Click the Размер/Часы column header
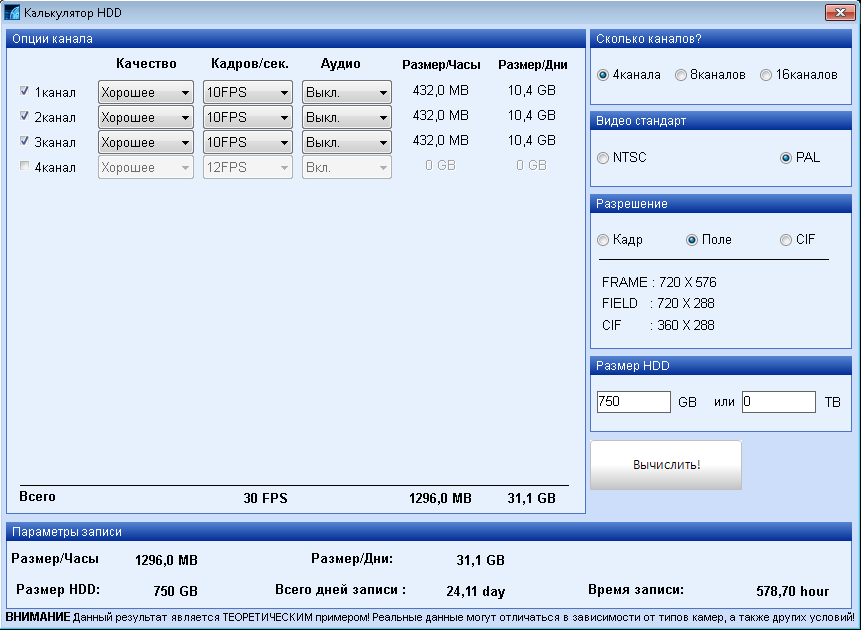861x630 pixels. (441, 65)
